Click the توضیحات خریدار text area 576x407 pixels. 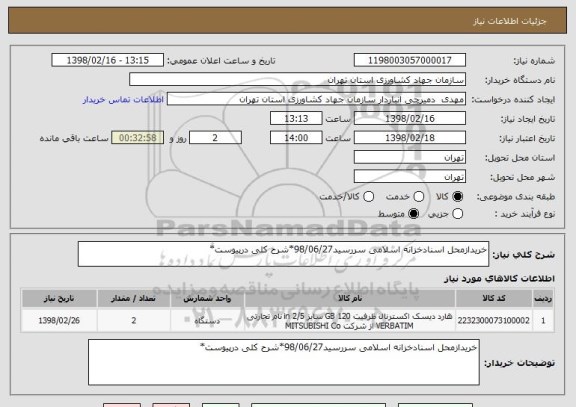(284, 362)
